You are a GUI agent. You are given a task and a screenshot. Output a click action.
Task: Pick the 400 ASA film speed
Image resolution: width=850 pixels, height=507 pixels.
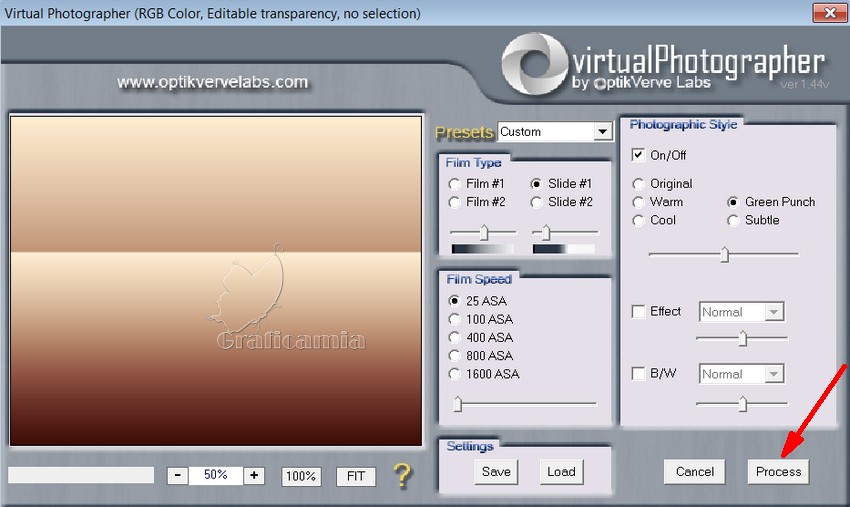click(454, 337)
